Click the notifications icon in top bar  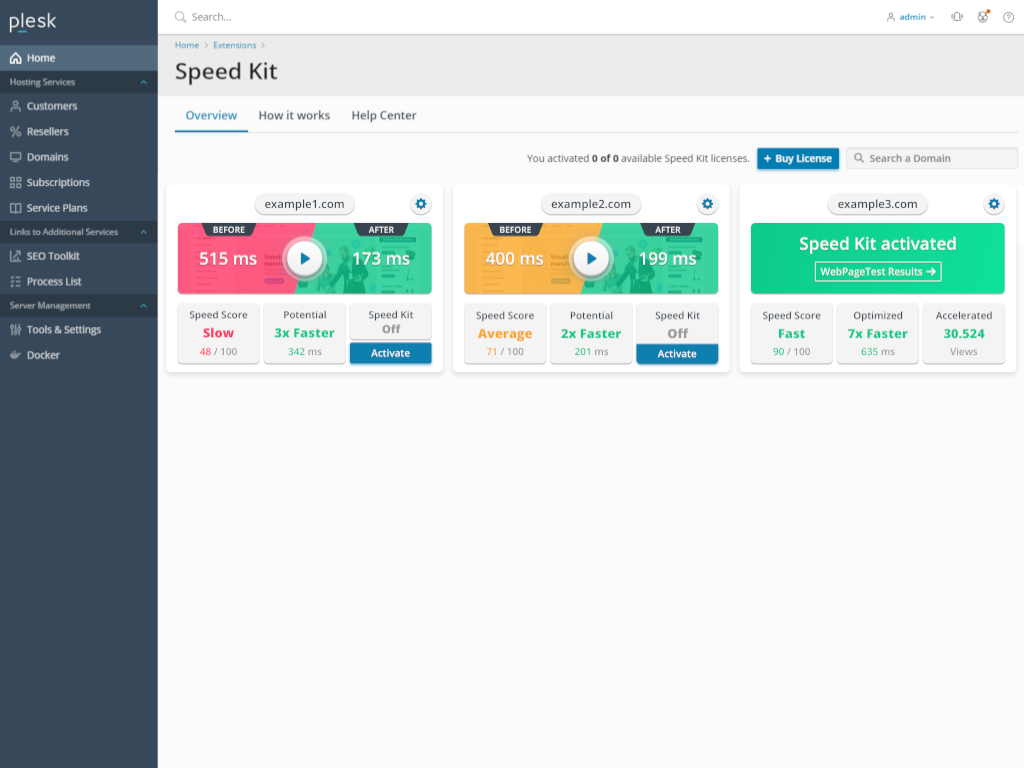coord(957,17)
